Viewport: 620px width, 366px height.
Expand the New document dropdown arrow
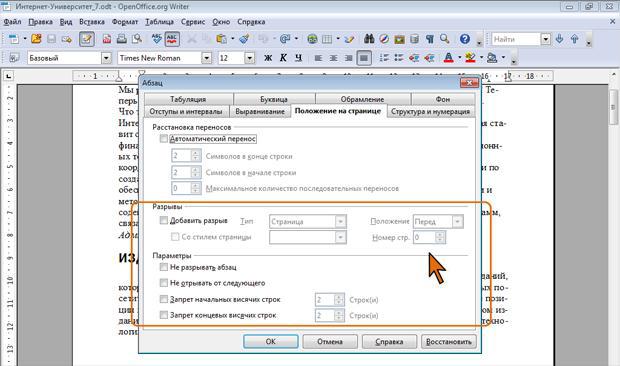tap(25, 39)
